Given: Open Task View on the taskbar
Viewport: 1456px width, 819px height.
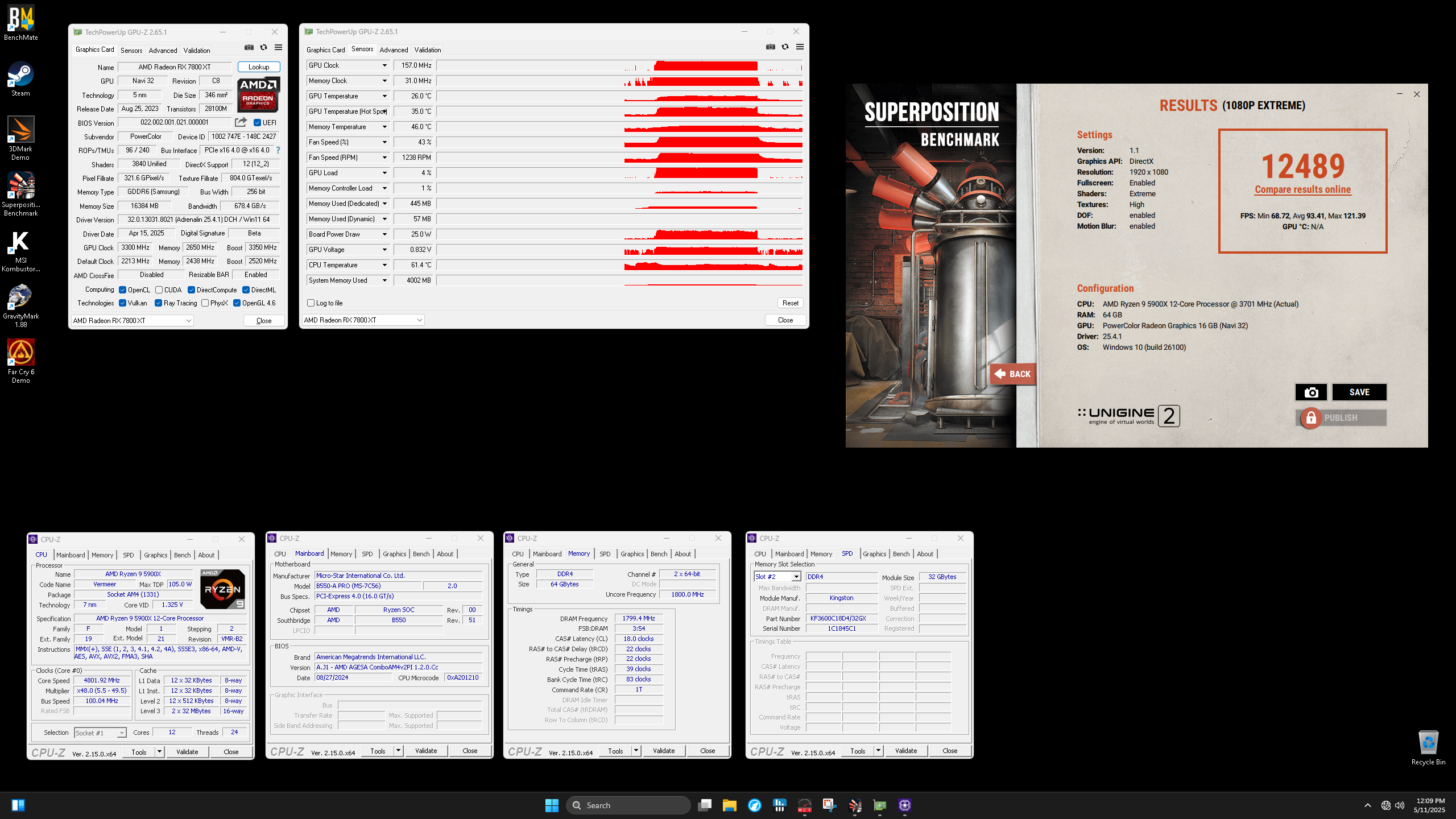Looking at the screenshot, I should point(705,805).
